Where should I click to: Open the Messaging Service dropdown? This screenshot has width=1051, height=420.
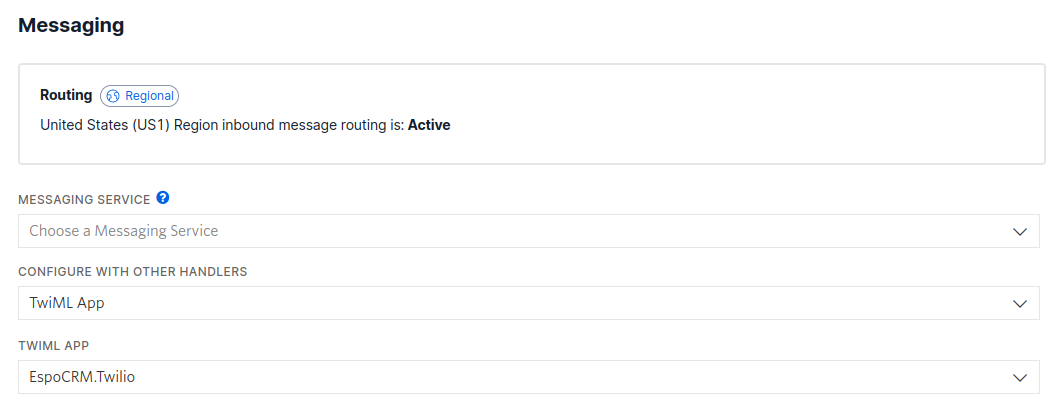tap(528, 231)
